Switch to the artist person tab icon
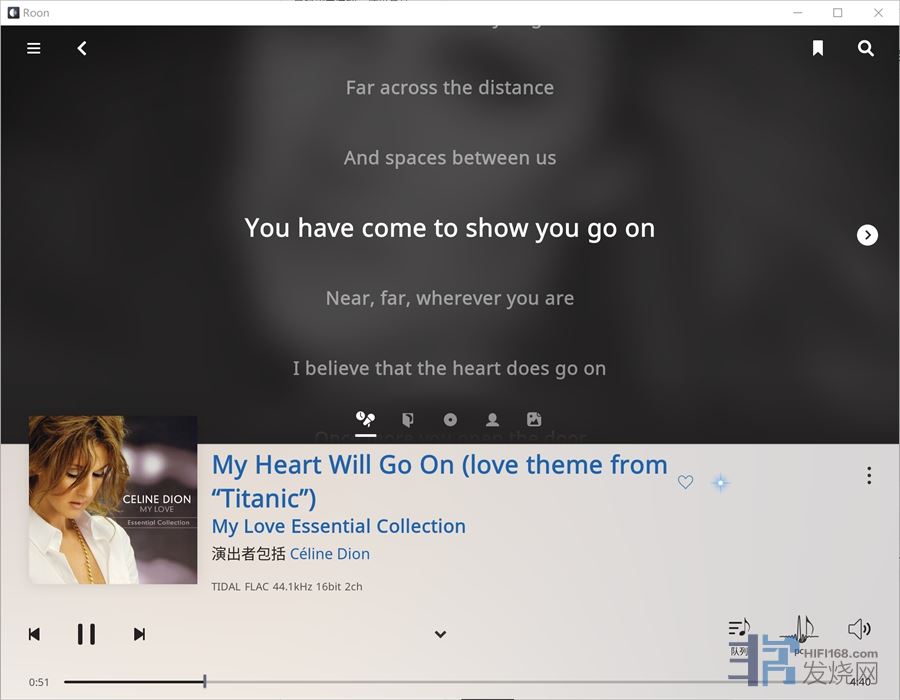The width and height of the screenshot is (900, 700). tap(492, 419)
